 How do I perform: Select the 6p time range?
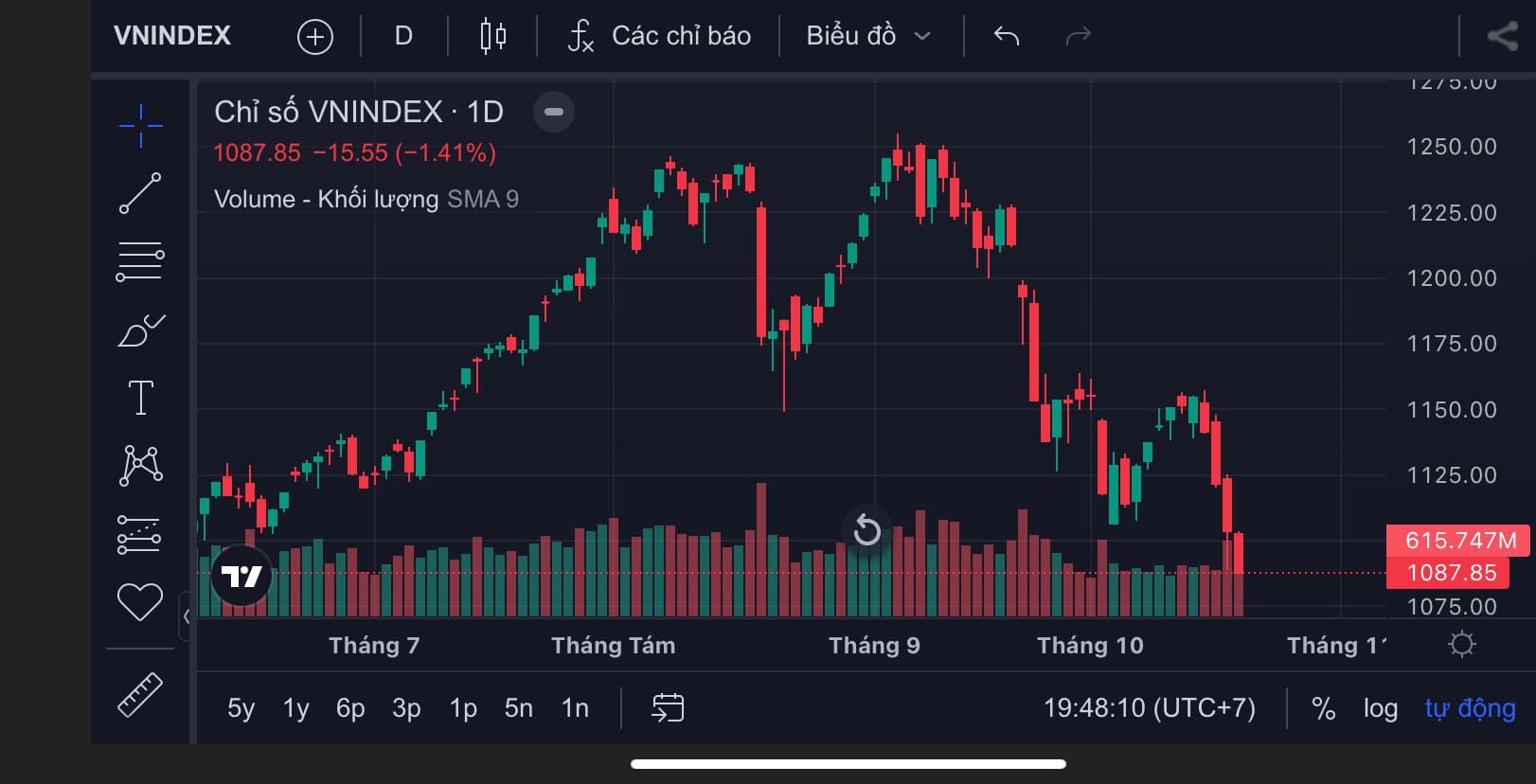pos(350,708)
